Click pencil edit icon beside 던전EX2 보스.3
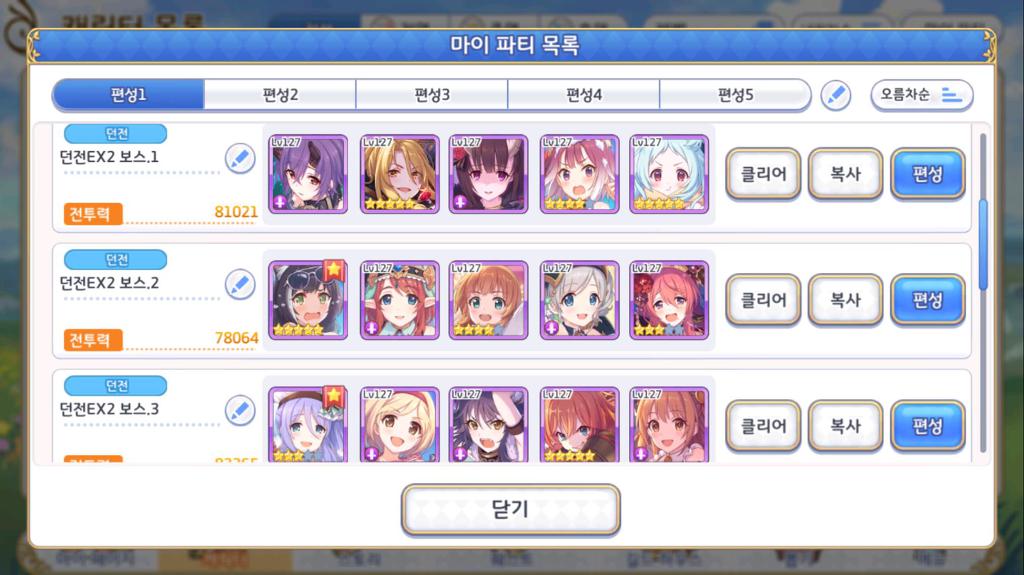 (240, 411)
